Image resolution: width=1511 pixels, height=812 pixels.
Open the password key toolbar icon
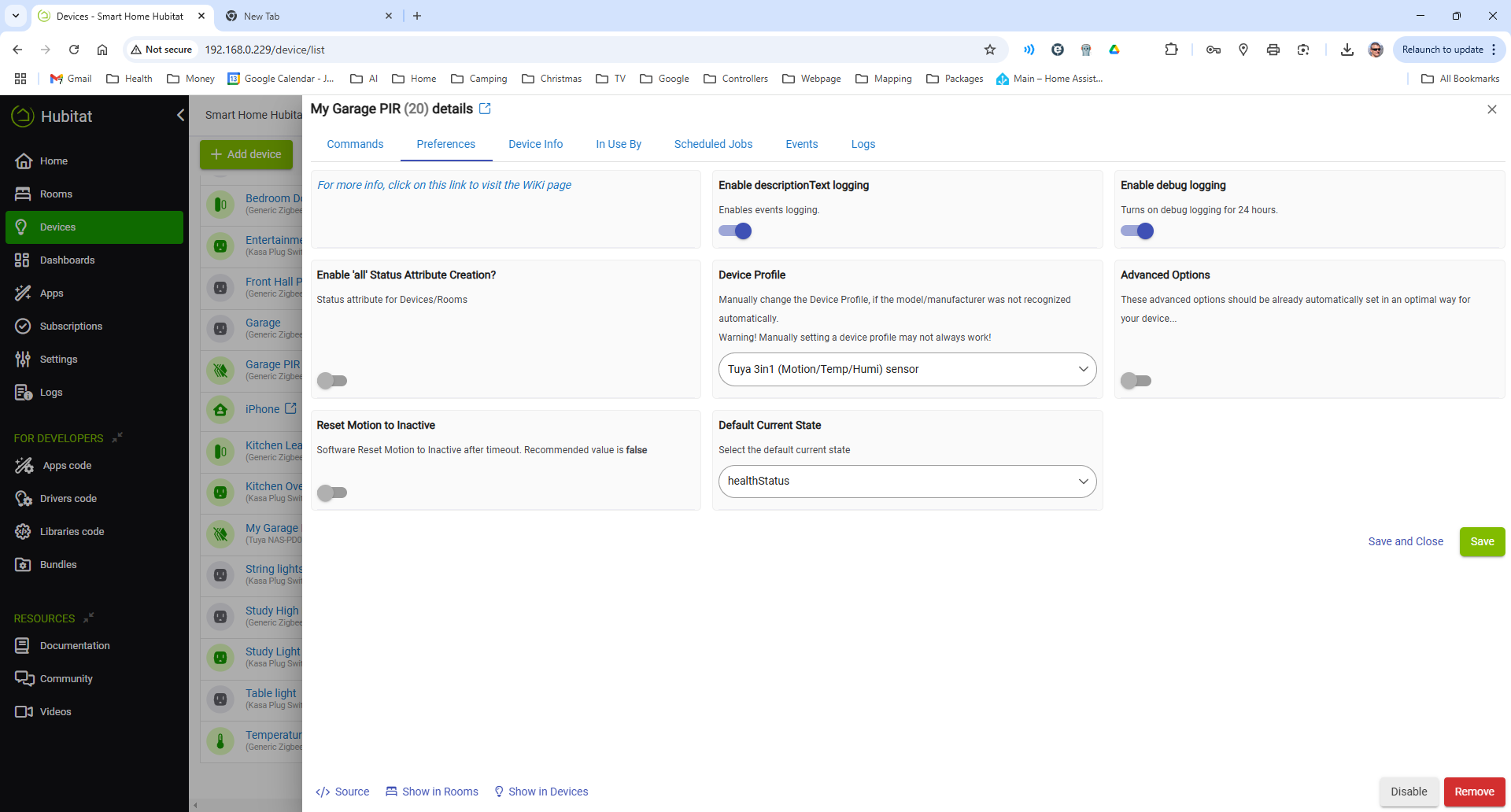pyautogui.click(x=1214, y=50)
